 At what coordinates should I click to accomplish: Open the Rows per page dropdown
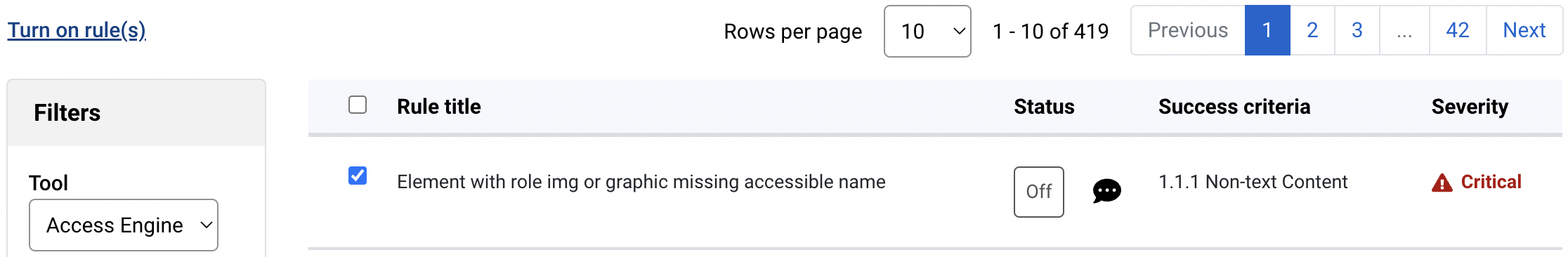tap(927, 31)
